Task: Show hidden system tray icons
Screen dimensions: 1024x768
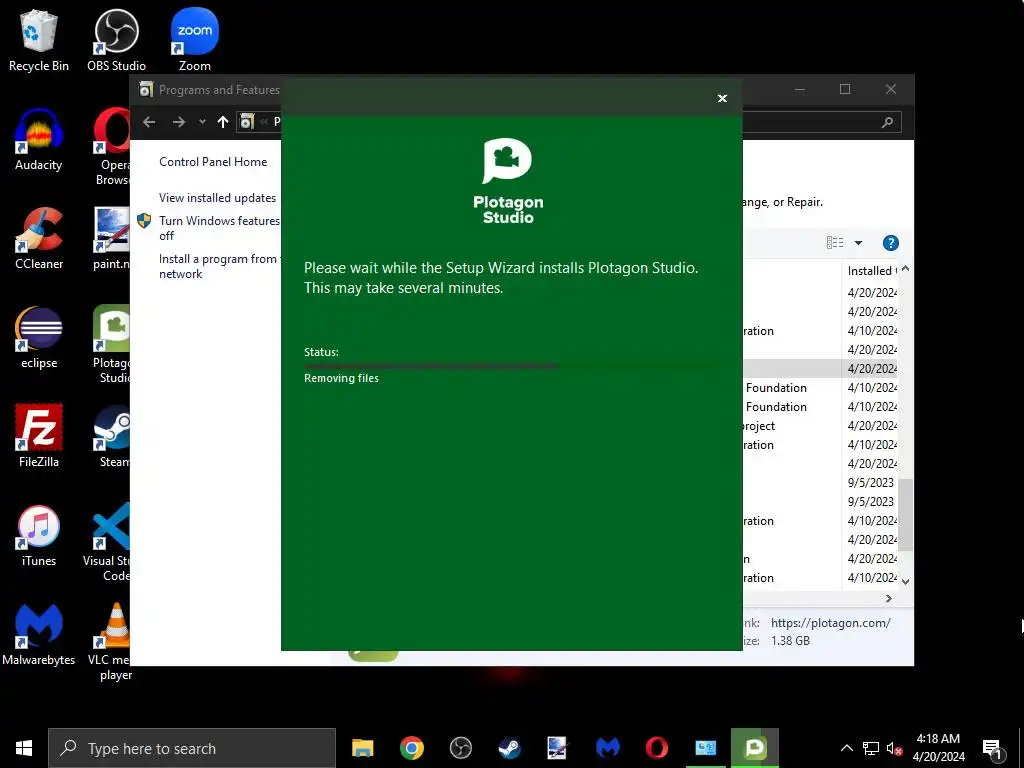Action: 846,748
